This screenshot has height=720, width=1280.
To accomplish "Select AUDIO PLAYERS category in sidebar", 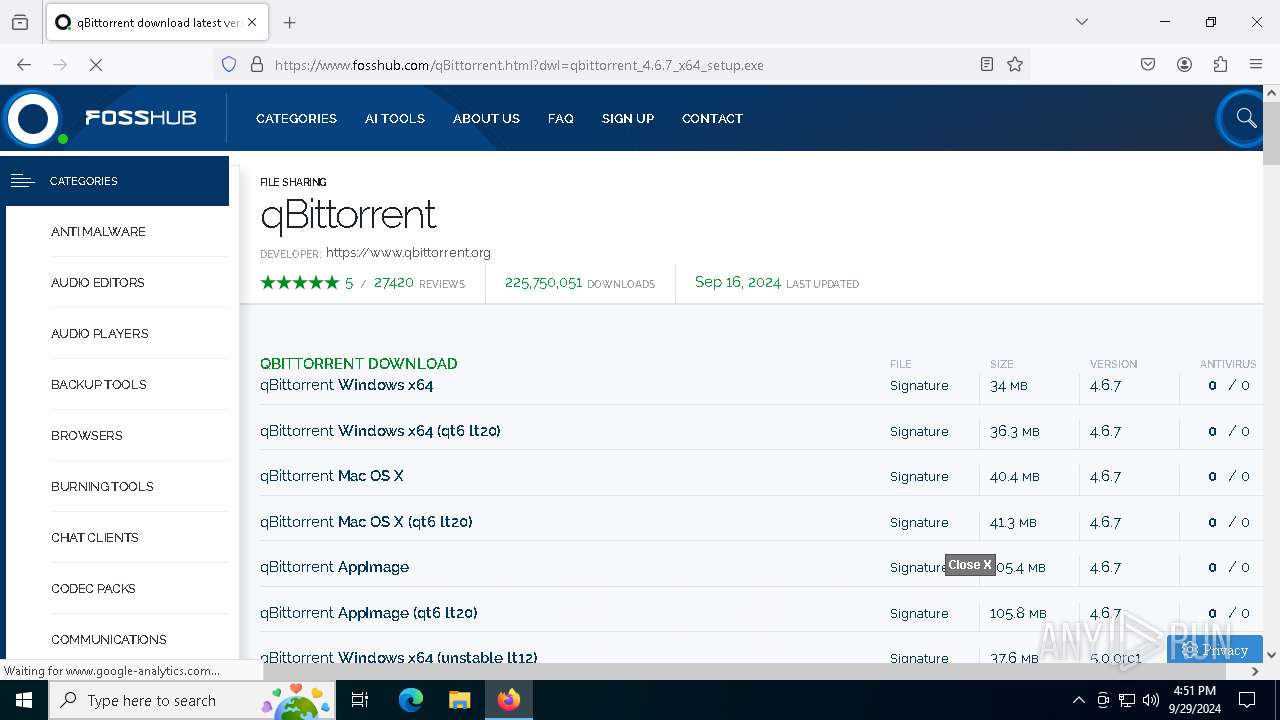I will click(100, 333).
